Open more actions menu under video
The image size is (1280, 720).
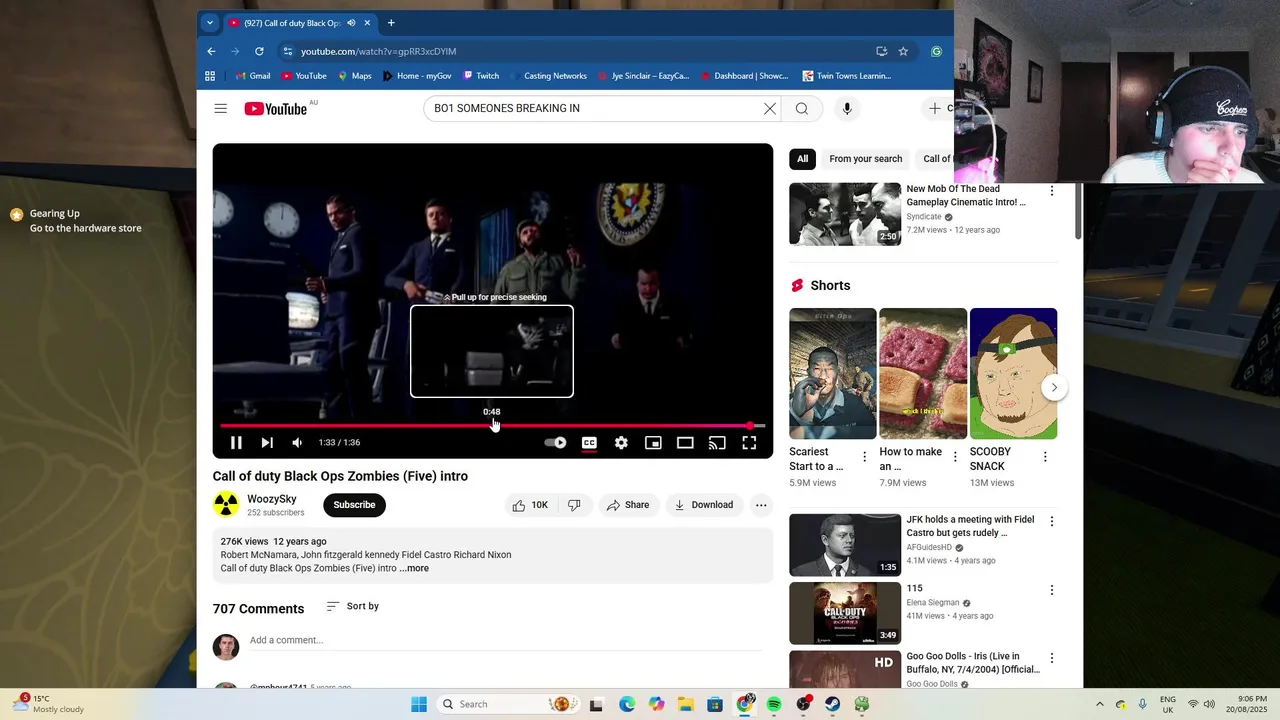click(761, 505)
